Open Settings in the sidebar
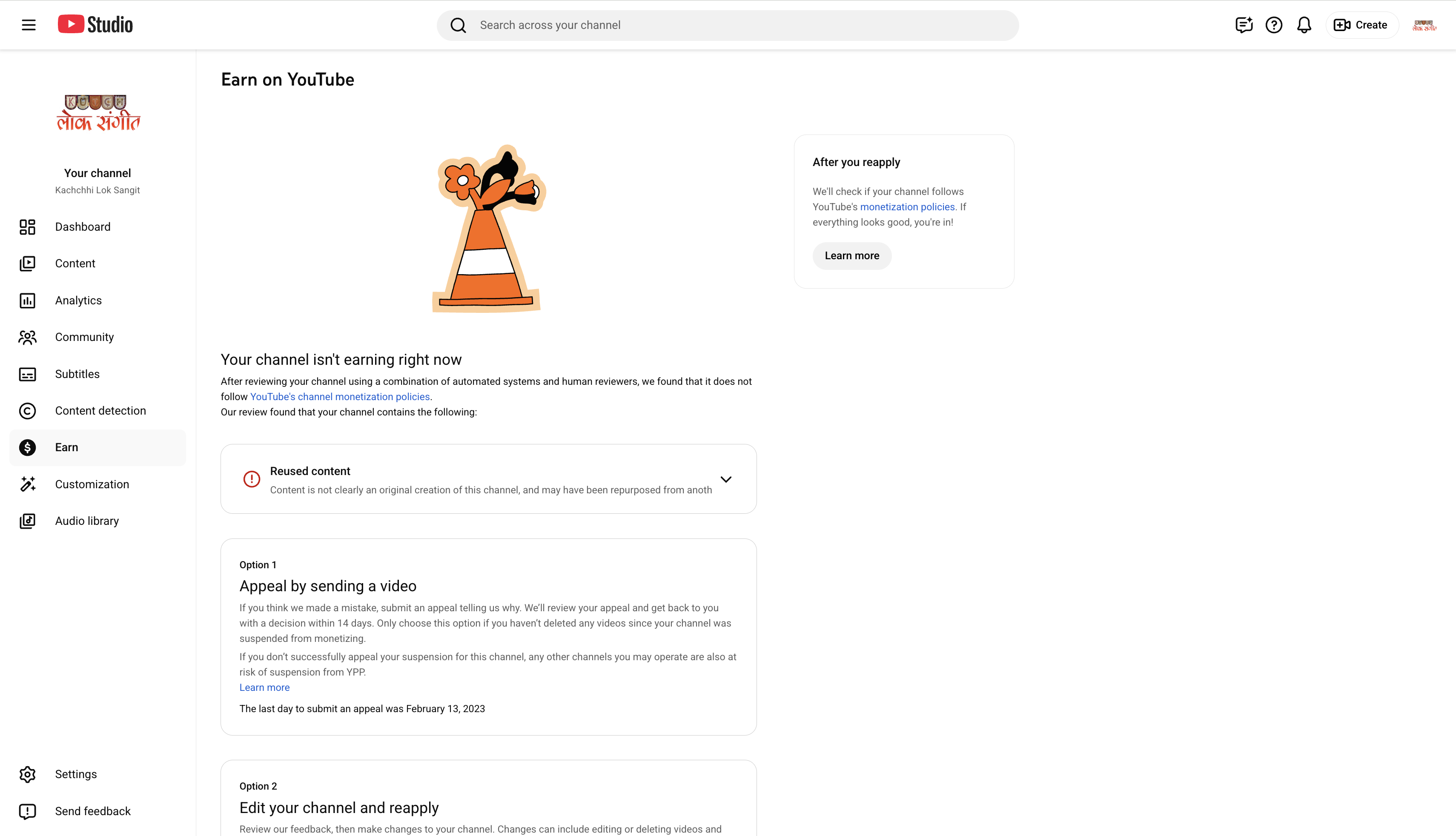This screenshot has width=1456, height=836. pyautogui.click(x=97, y=775)
